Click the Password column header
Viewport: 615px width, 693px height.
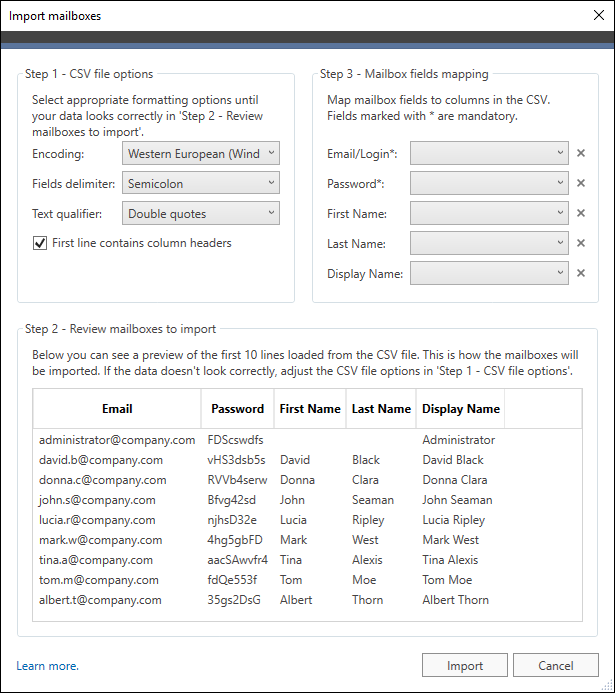(x=237, y=409)
